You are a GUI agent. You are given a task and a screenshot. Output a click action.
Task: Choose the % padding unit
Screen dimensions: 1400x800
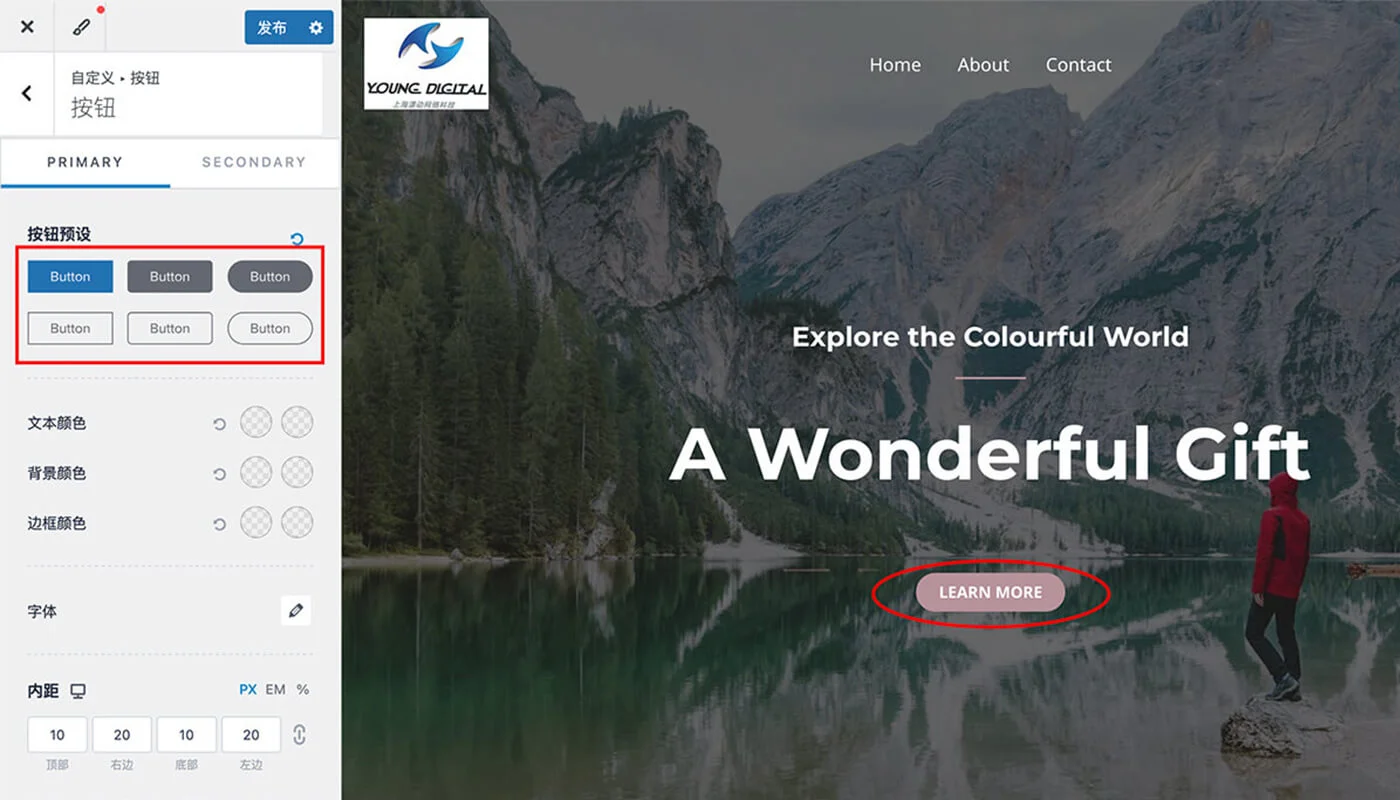(303, 689)
